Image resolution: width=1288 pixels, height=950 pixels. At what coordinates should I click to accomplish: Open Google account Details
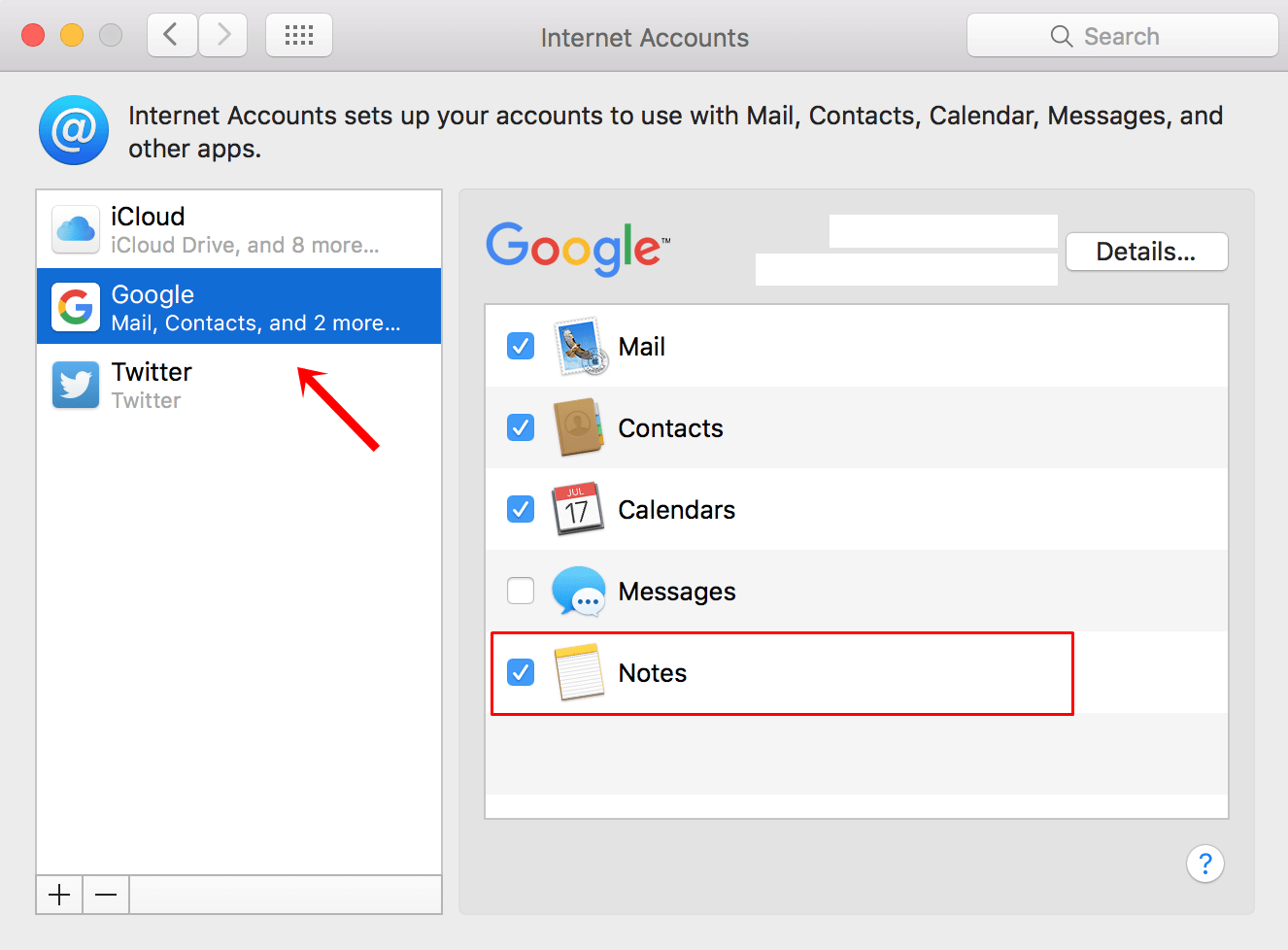1146,252
